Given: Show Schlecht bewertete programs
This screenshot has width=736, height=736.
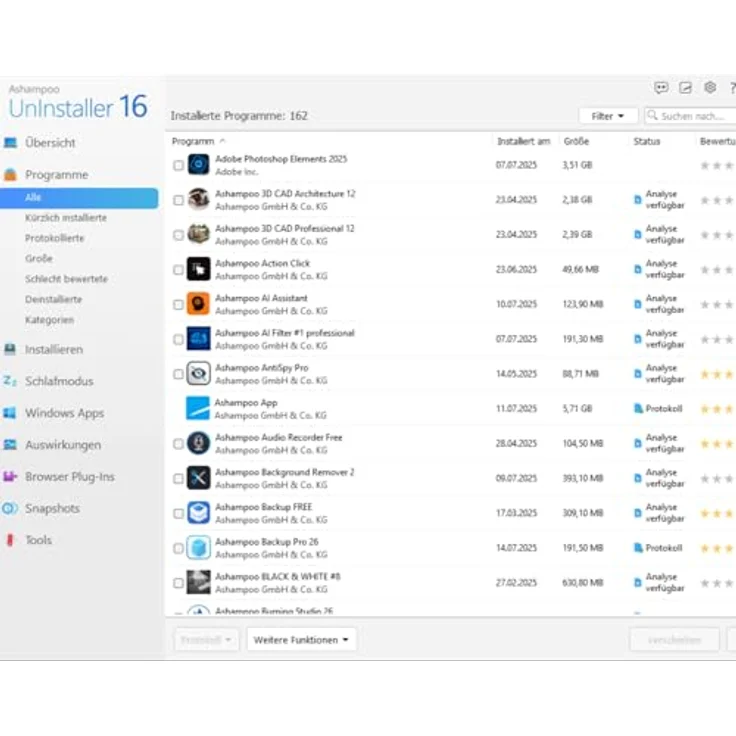Looking at the screenshot, I should (x=66, y=279).
